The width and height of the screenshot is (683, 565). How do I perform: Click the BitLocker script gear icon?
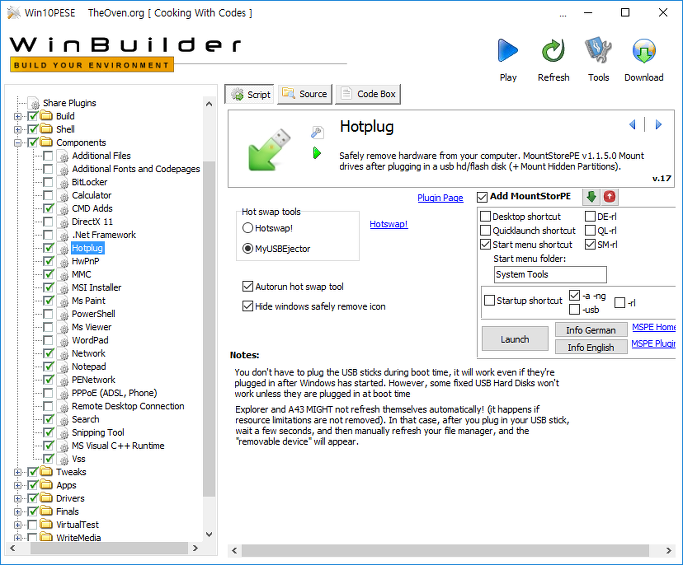click(x=64, y=183)
